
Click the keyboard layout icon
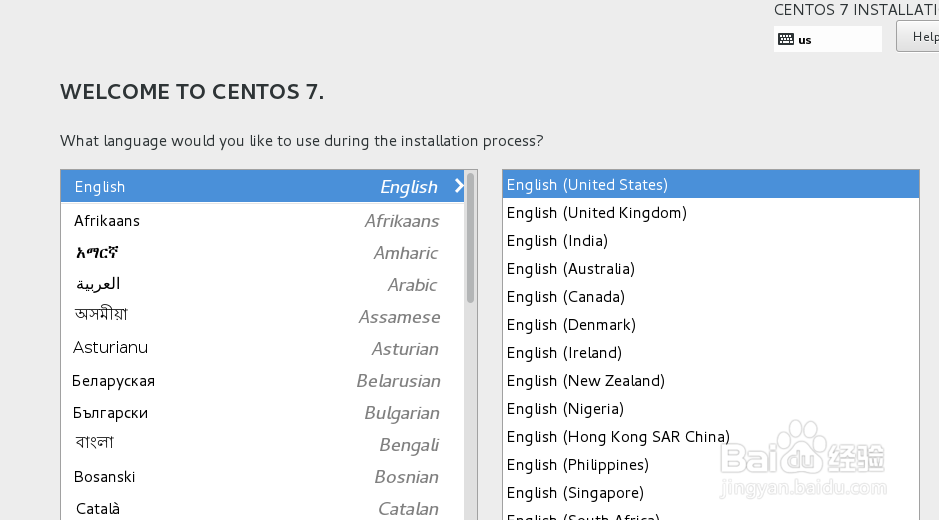coord(786,40)
